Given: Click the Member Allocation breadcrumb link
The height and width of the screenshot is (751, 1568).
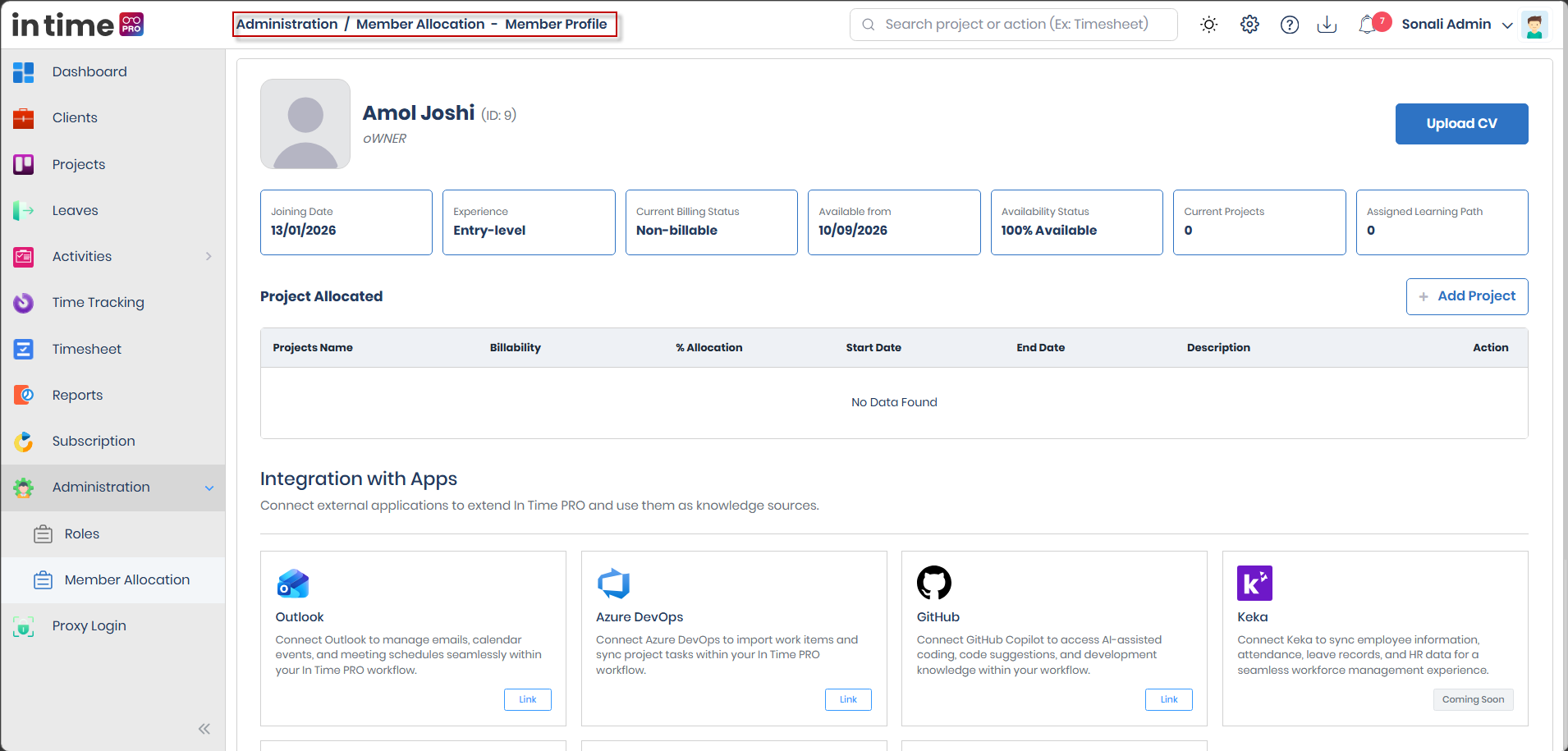Looking at the screenshot, I should point(420,24).
